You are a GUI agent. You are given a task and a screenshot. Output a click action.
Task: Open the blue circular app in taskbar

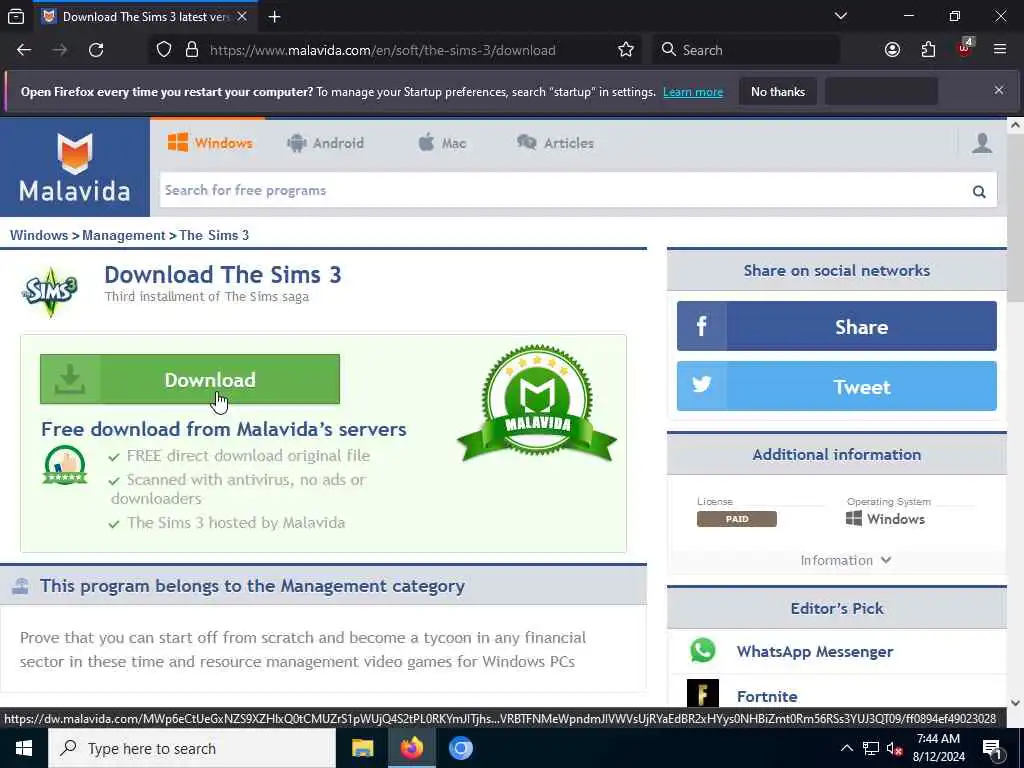pyautogui.click(x=460, y=748)
